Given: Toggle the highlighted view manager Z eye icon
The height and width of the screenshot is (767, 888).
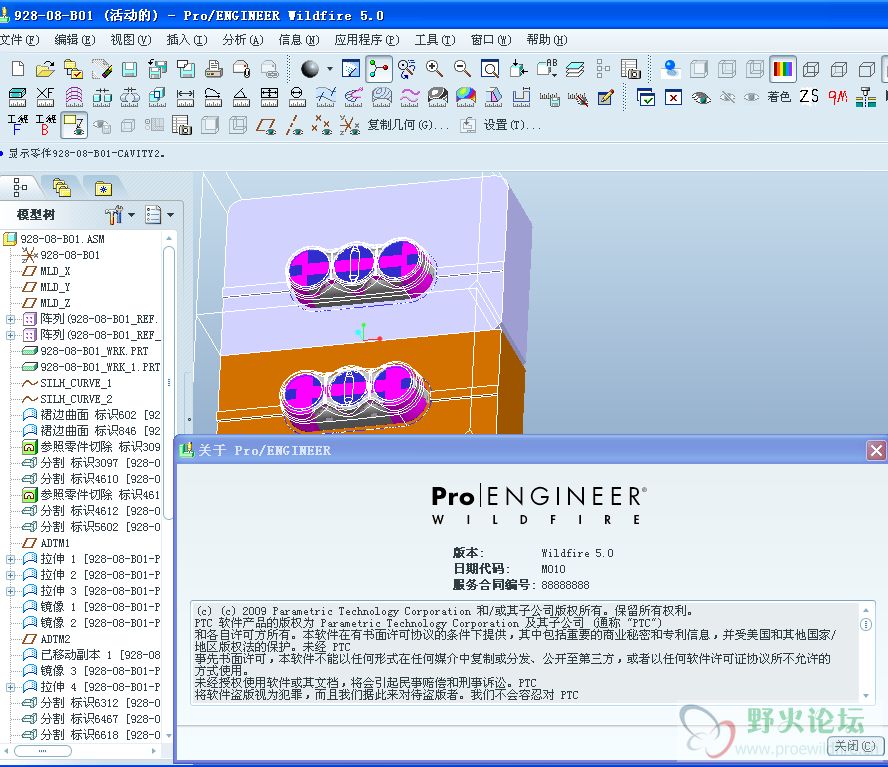Looking at the screenshot, I should coord(74,125).
